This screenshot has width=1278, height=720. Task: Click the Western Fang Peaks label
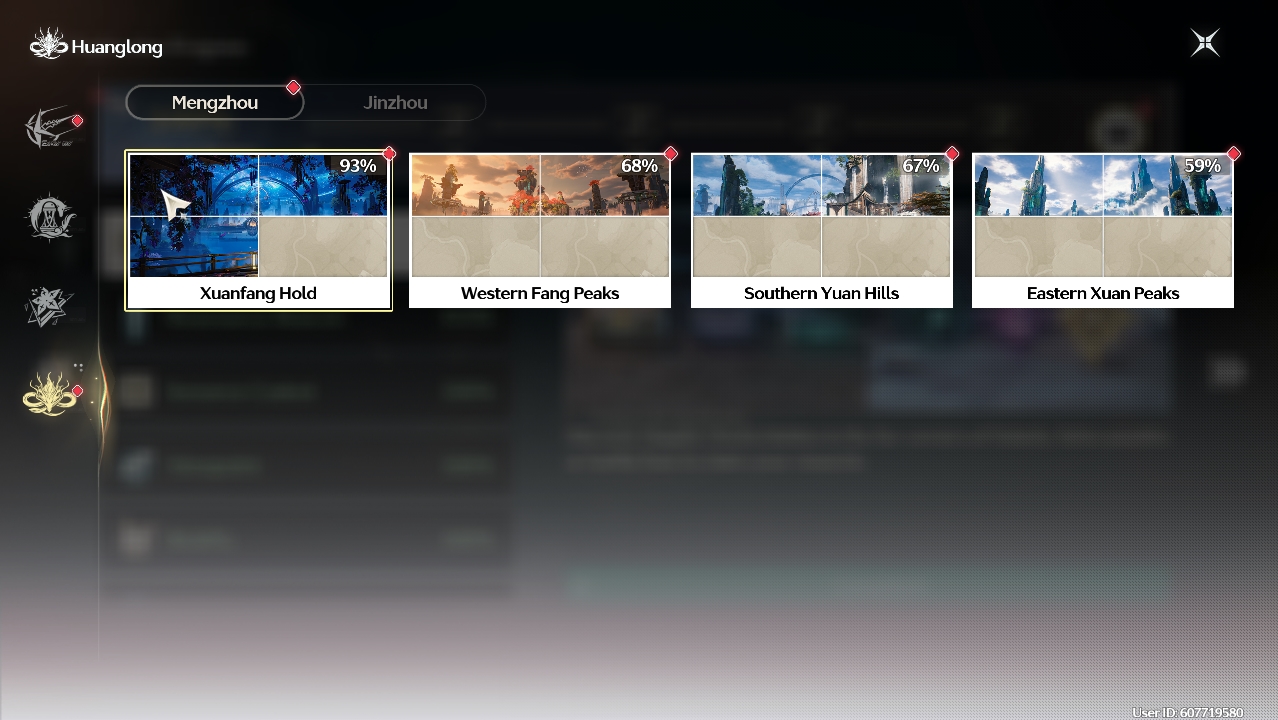click(x=540, y=293)
